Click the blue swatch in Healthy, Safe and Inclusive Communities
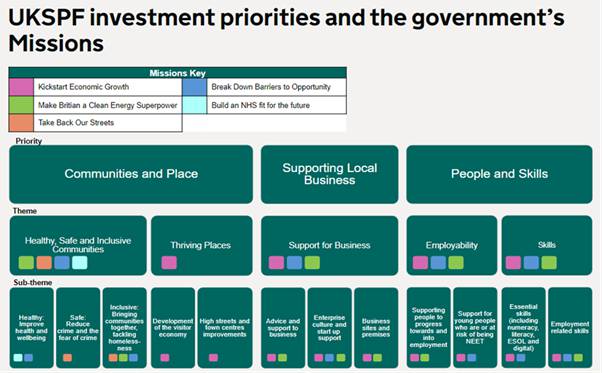 point(62,263)
